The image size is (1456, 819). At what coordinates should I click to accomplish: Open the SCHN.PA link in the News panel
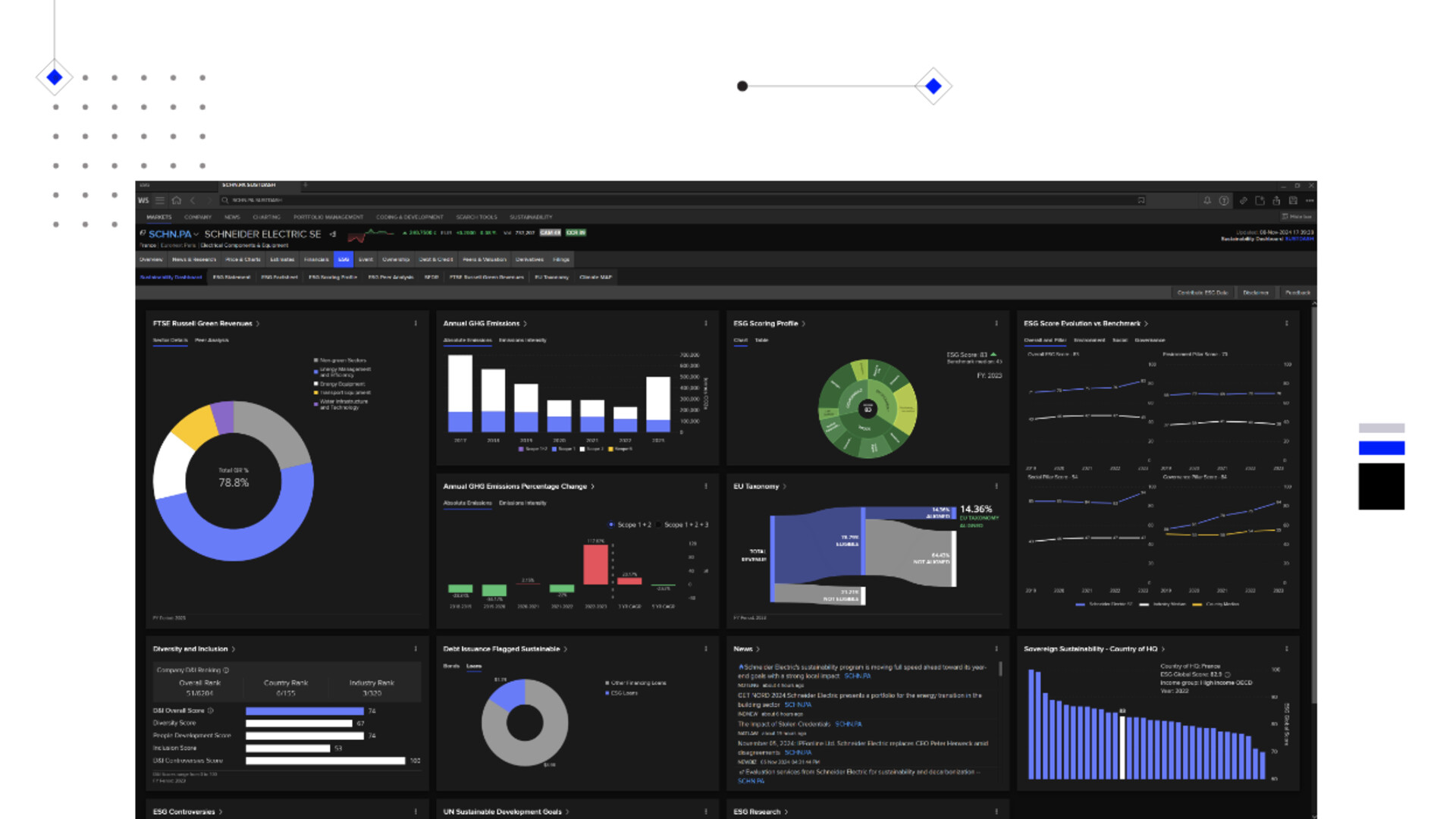857,676
